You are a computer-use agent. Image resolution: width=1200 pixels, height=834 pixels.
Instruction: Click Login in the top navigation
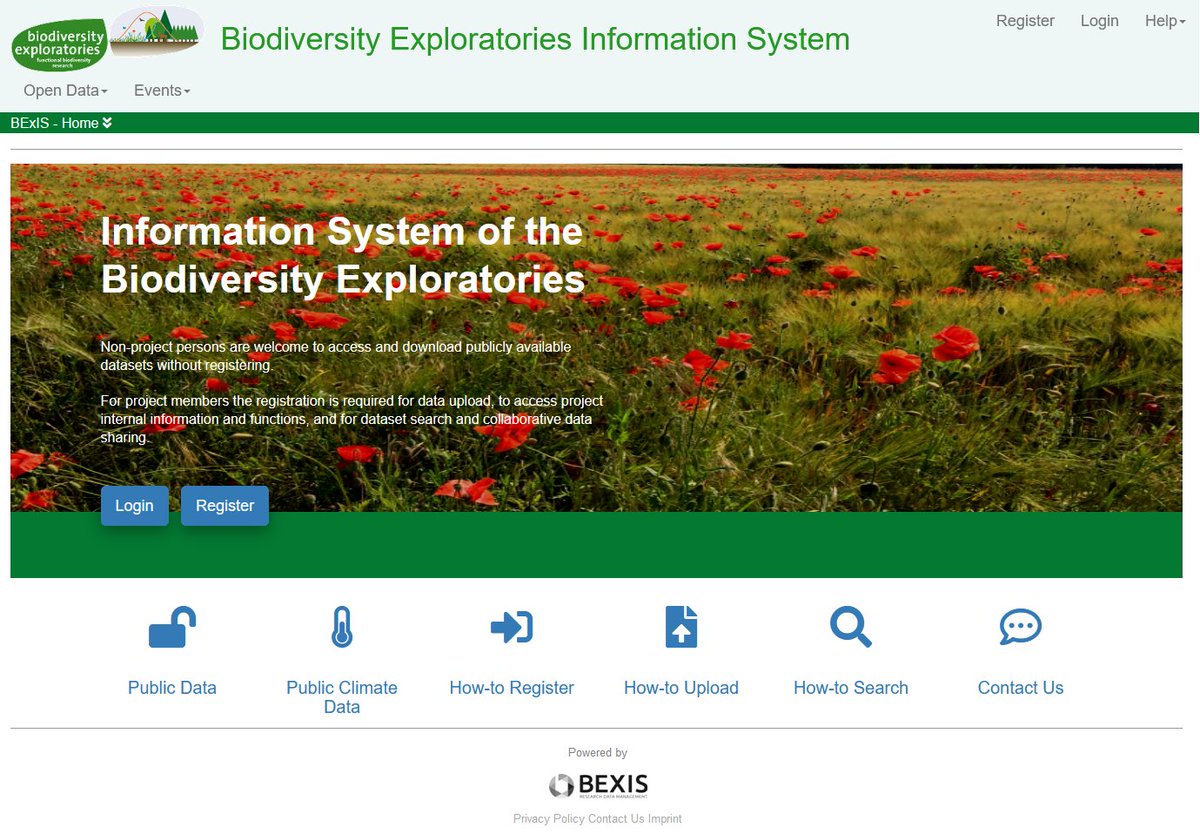coord(1099,21)
